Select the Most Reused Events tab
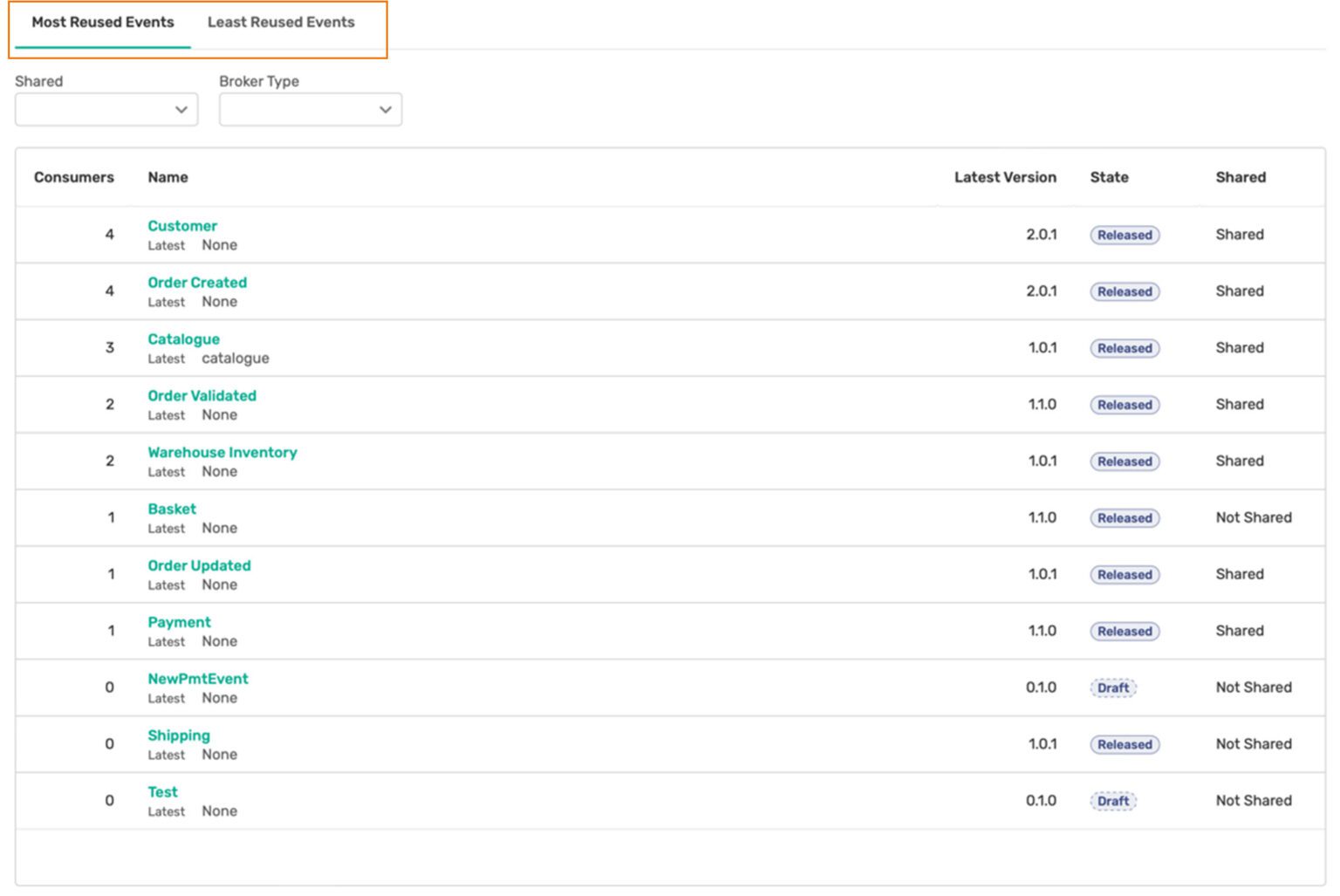Screen dimensions: 1340x896 coord(103,23)
